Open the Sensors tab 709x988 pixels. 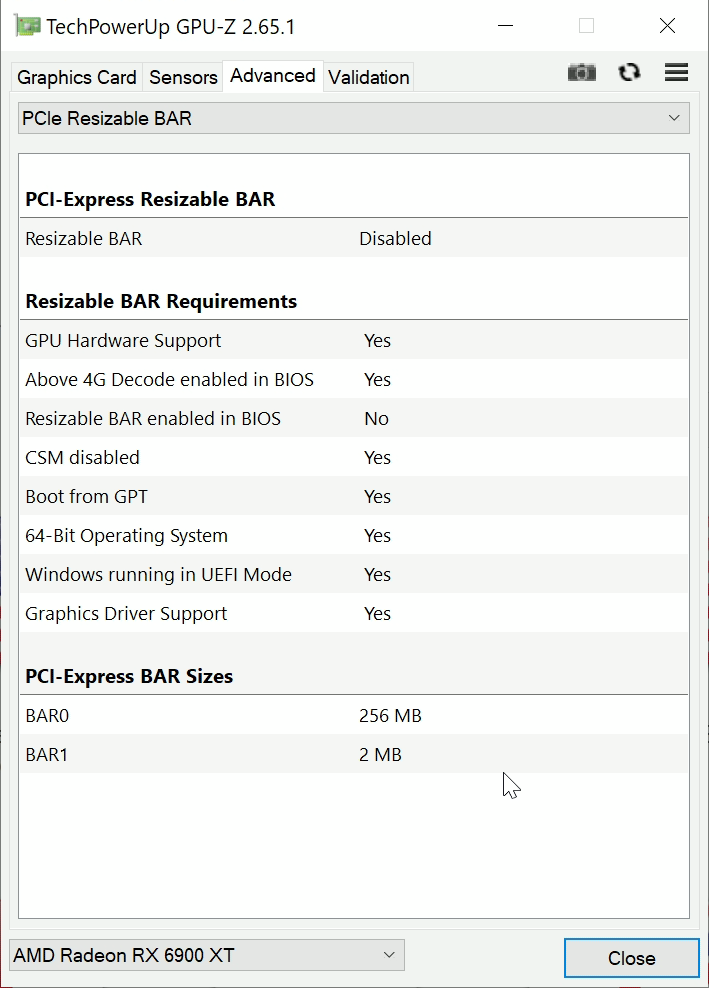click(x=183, y=77)
